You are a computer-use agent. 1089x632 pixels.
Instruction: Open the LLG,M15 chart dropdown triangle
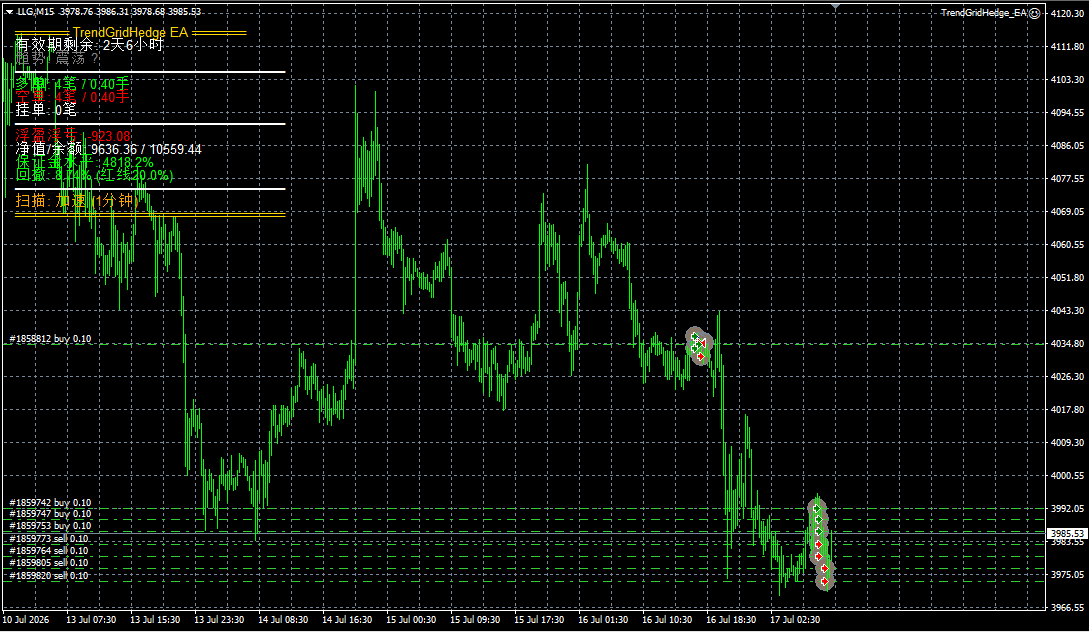coord(9,12)
